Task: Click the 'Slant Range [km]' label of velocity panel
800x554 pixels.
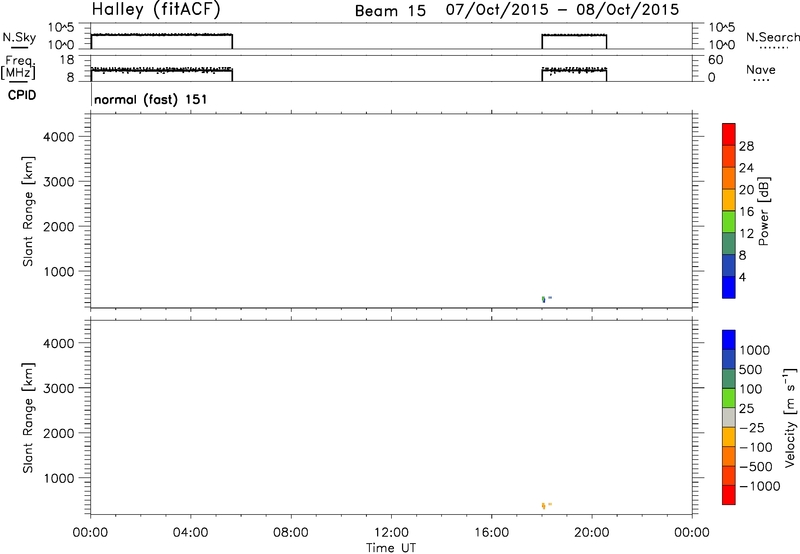Action: (28, 418)
